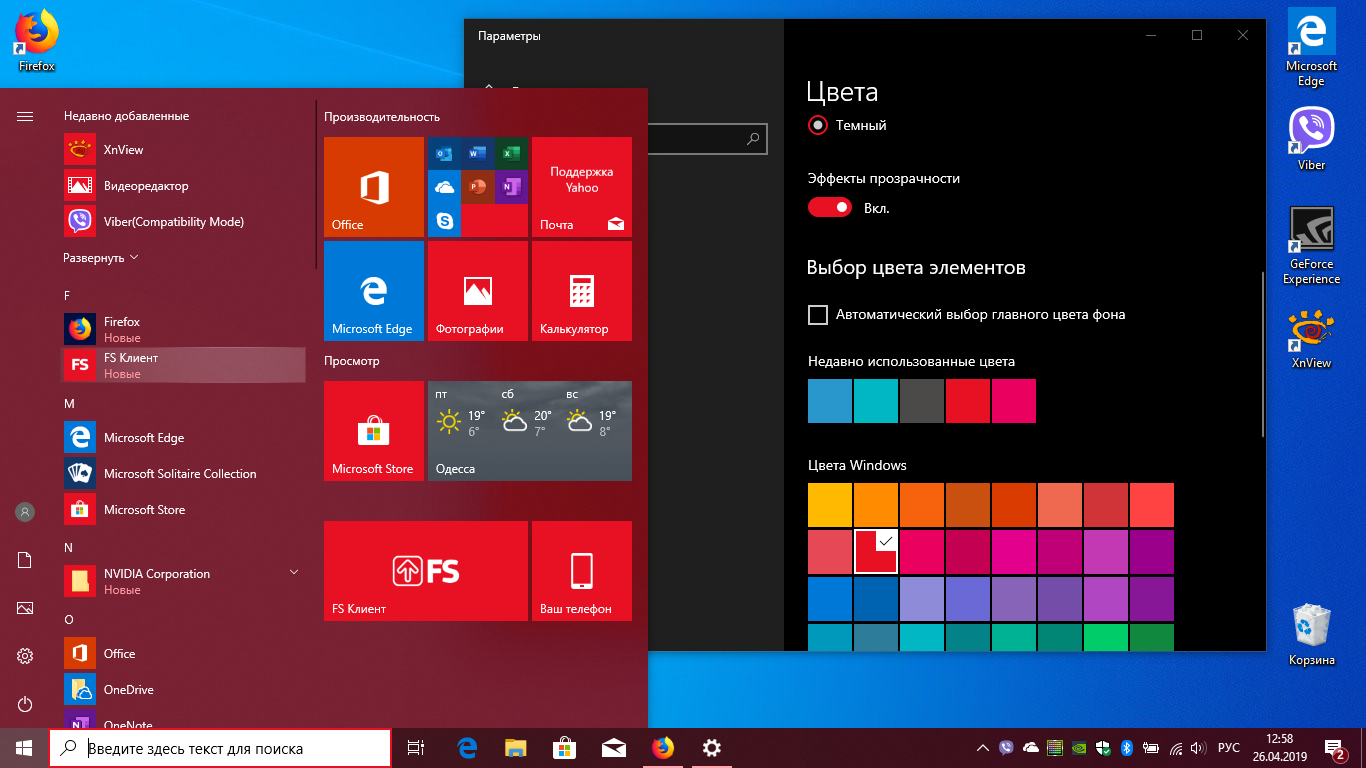Click the Settings window vertical scrollbar
1366x768 pixels.
pos(1263,355)
